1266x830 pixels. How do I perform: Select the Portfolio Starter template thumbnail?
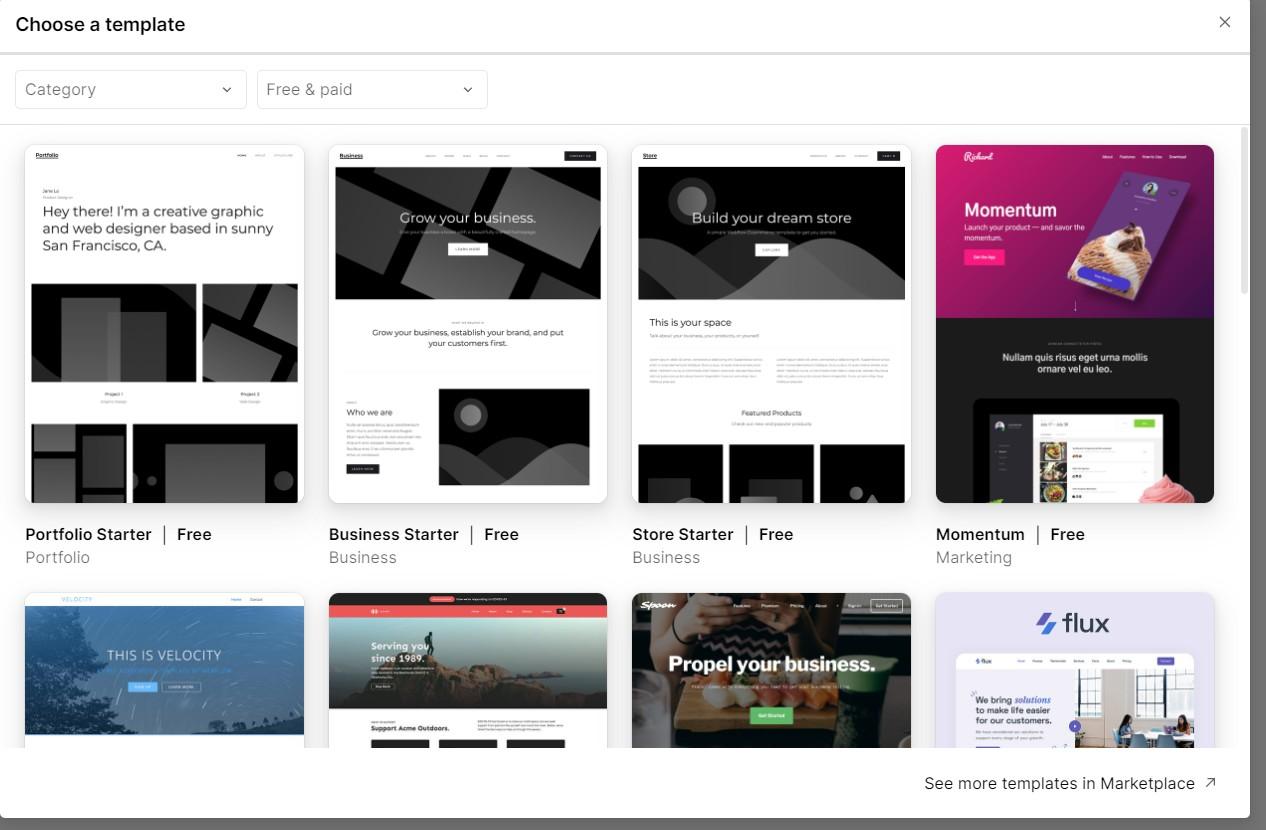pyautogui.click(x=164, y=324)
